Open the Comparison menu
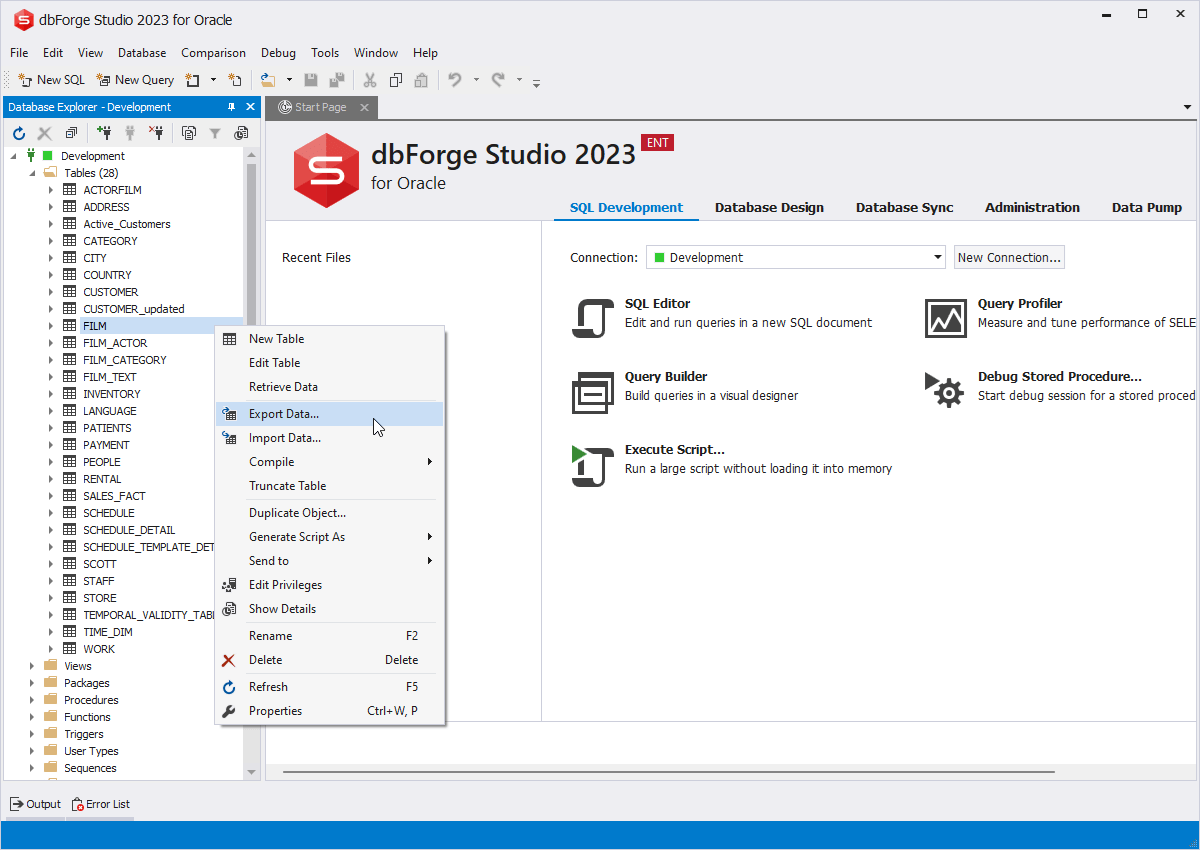Viewport: 1200px width, 850px height. (x=213, y=53)
